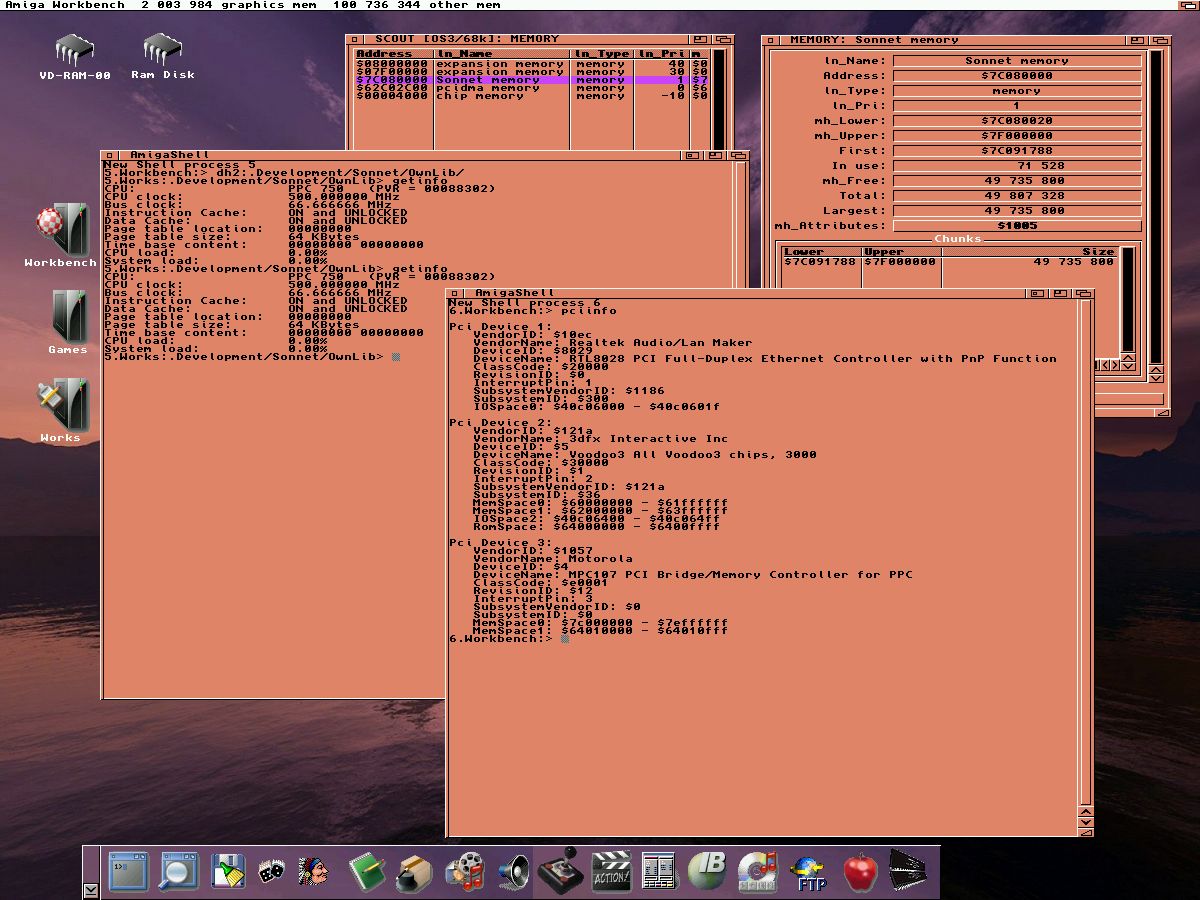Viewport: 1200px width, 900px height.
Task: Click the First field showing $7C091788
Action: (x=1017, y=151)
